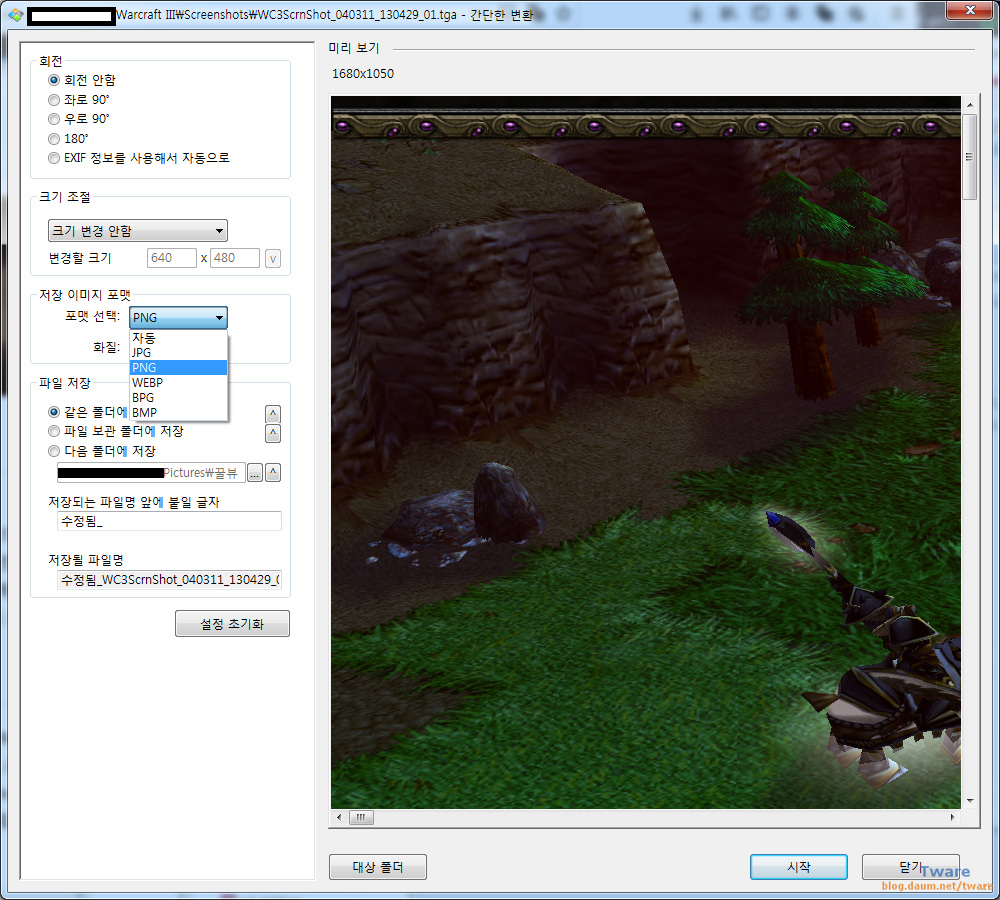Viewport: 1000px width, 900px height.
Task: Click the preview scroll left arrow
Action: pos(339,817)
